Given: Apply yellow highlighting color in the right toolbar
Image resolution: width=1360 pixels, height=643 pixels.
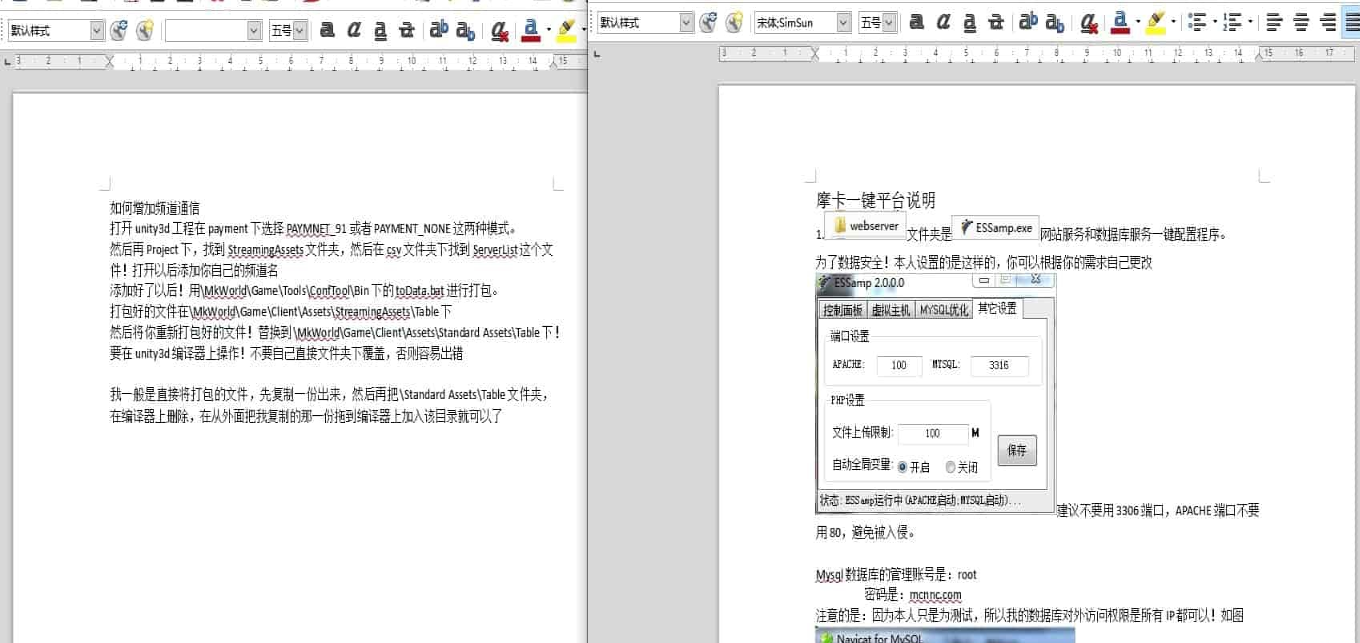Looking at the screenshot, I should click(x=1155, y=21).
